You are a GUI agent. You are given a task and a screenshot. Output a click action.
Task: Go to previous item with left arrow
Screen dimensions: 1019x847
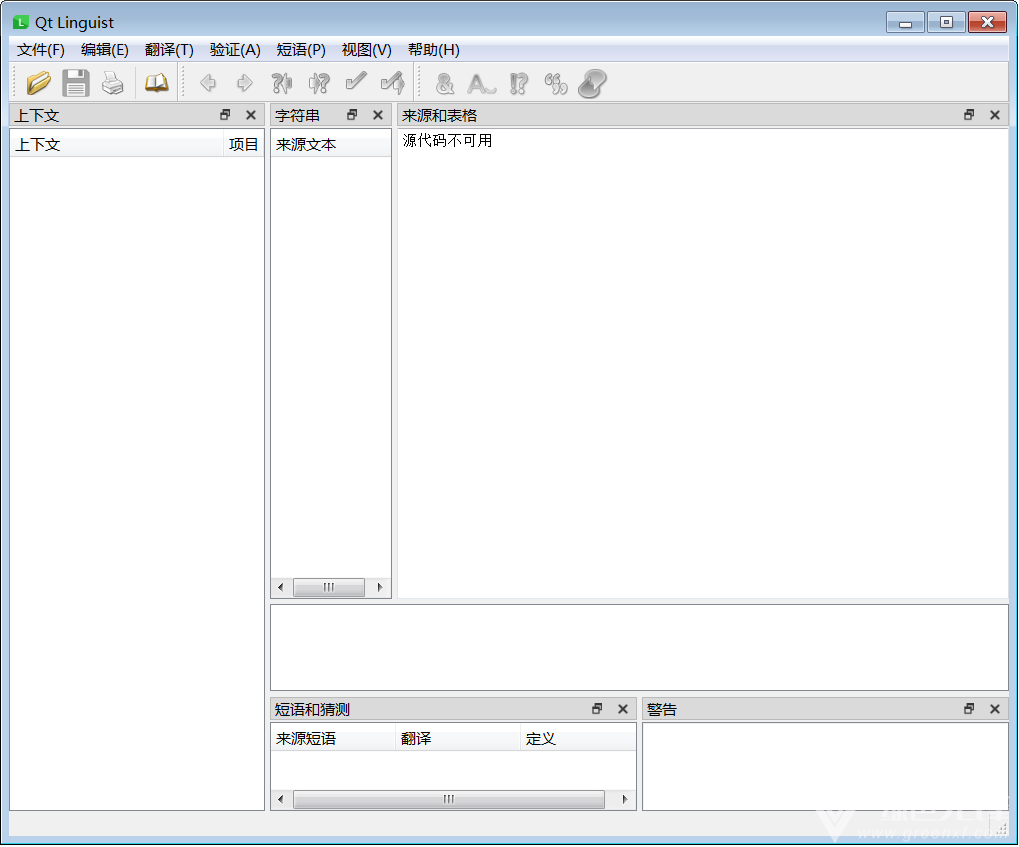coord(208,83)
